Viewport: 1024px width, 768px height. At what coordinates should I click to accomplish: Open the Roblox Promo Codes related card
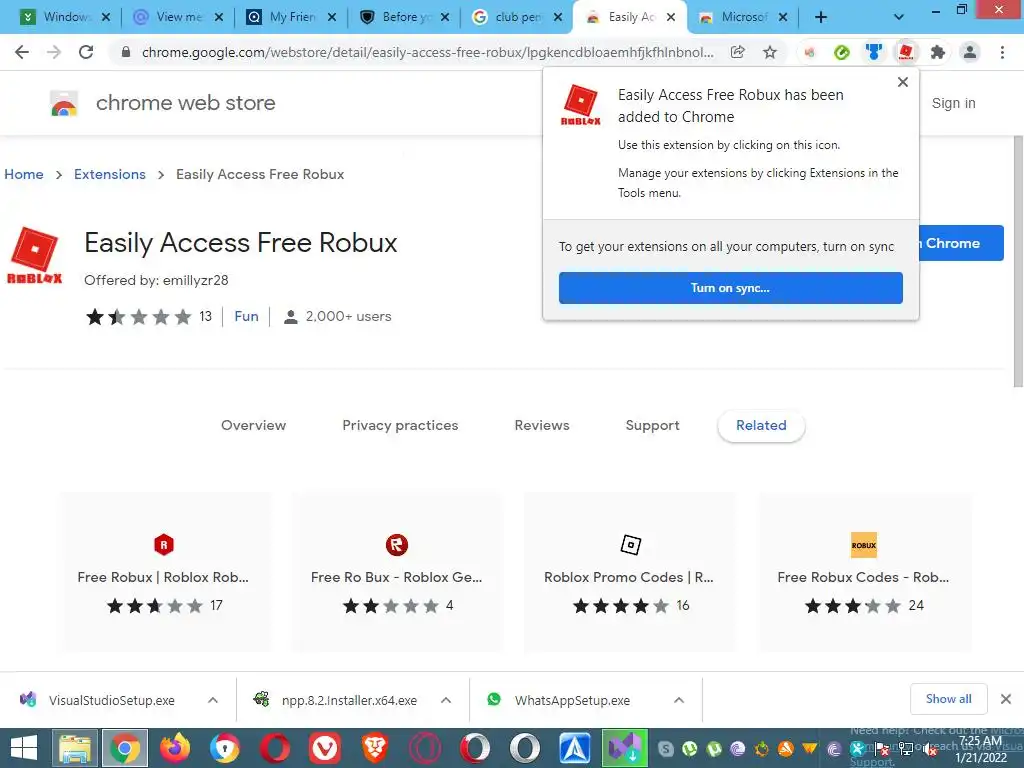coord(630,573)
